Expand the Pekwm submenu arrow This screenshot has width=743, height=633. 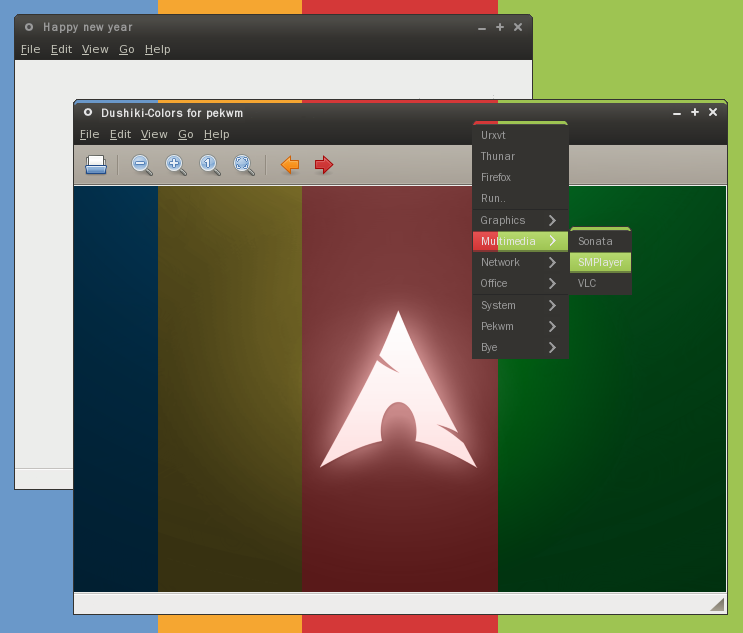(x=552, y=326)
